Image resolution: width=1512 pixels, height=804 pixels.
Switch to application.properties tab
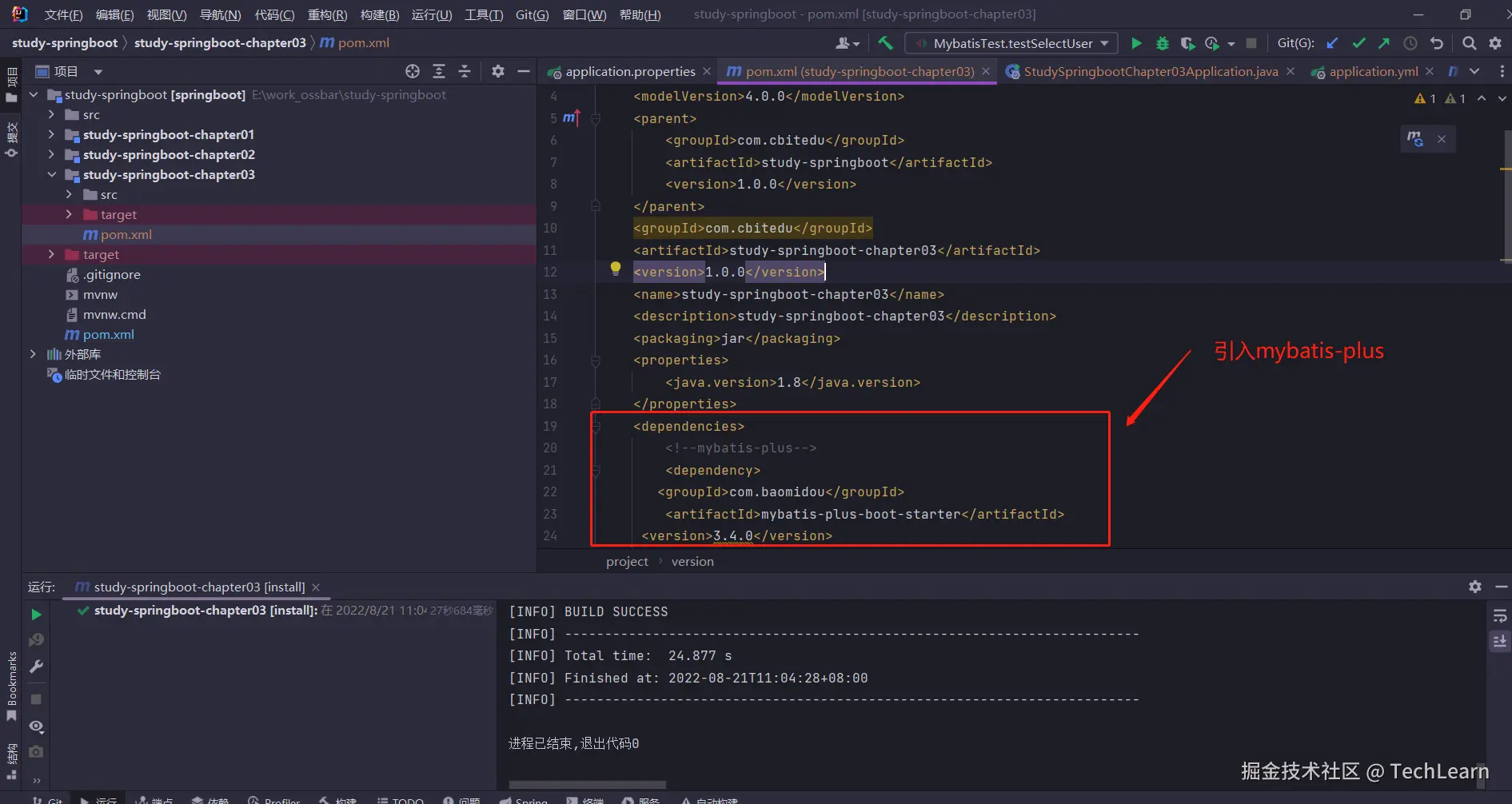click(x=630, y=71)
